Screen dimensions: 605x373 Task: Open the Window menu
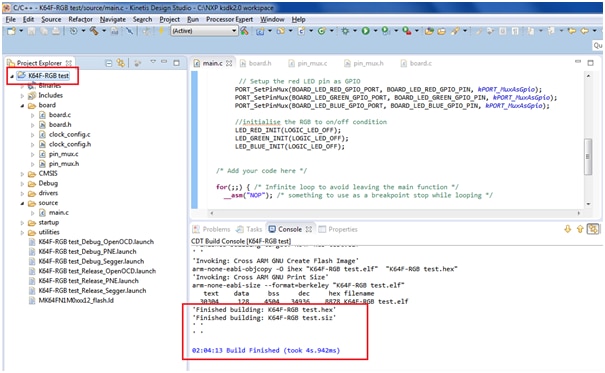272,19
